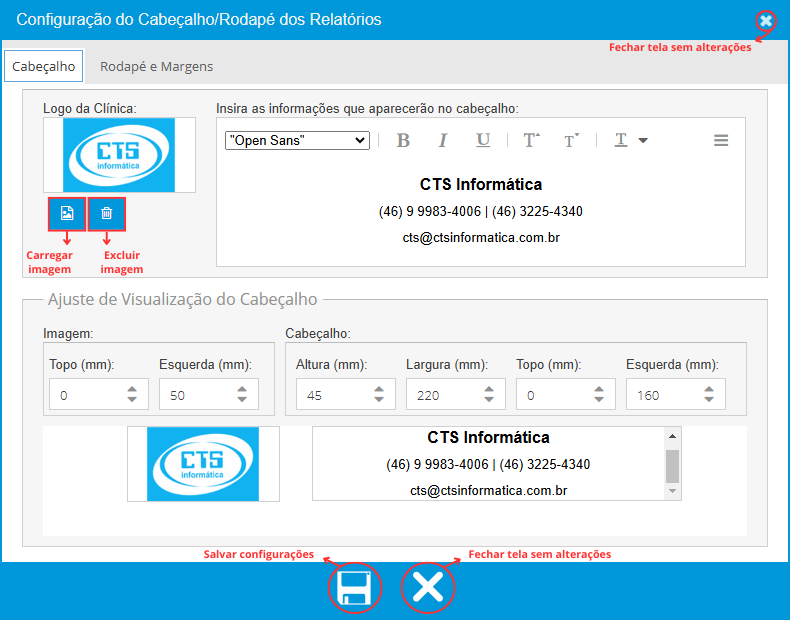The height and width of the screenshot is (620, 790).
Task: Click the phone numbers line in the preview
Action: (x=488, y=464)
